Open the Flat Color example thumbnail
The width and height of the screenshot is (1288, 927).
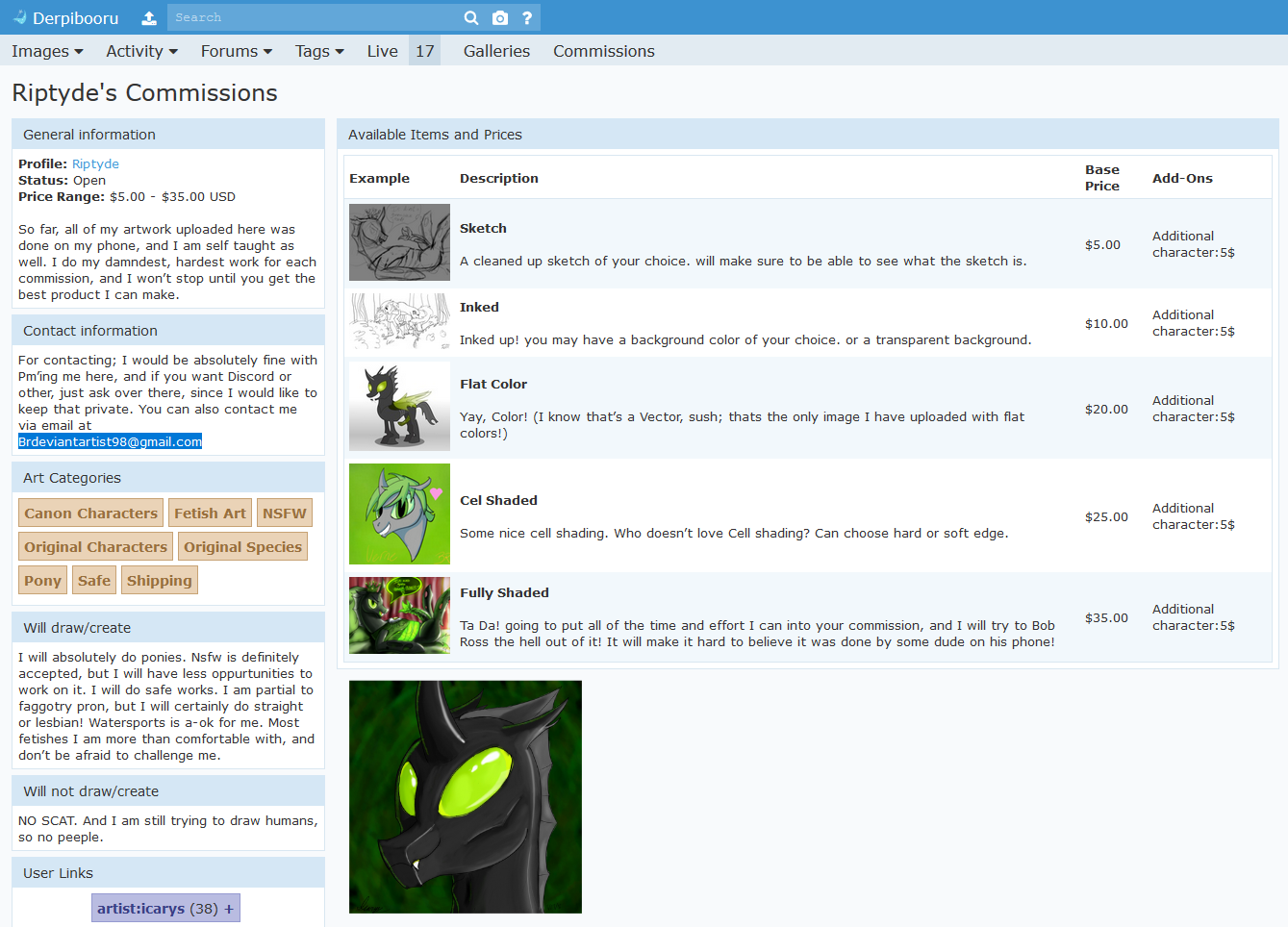click(x=399, y=408)
